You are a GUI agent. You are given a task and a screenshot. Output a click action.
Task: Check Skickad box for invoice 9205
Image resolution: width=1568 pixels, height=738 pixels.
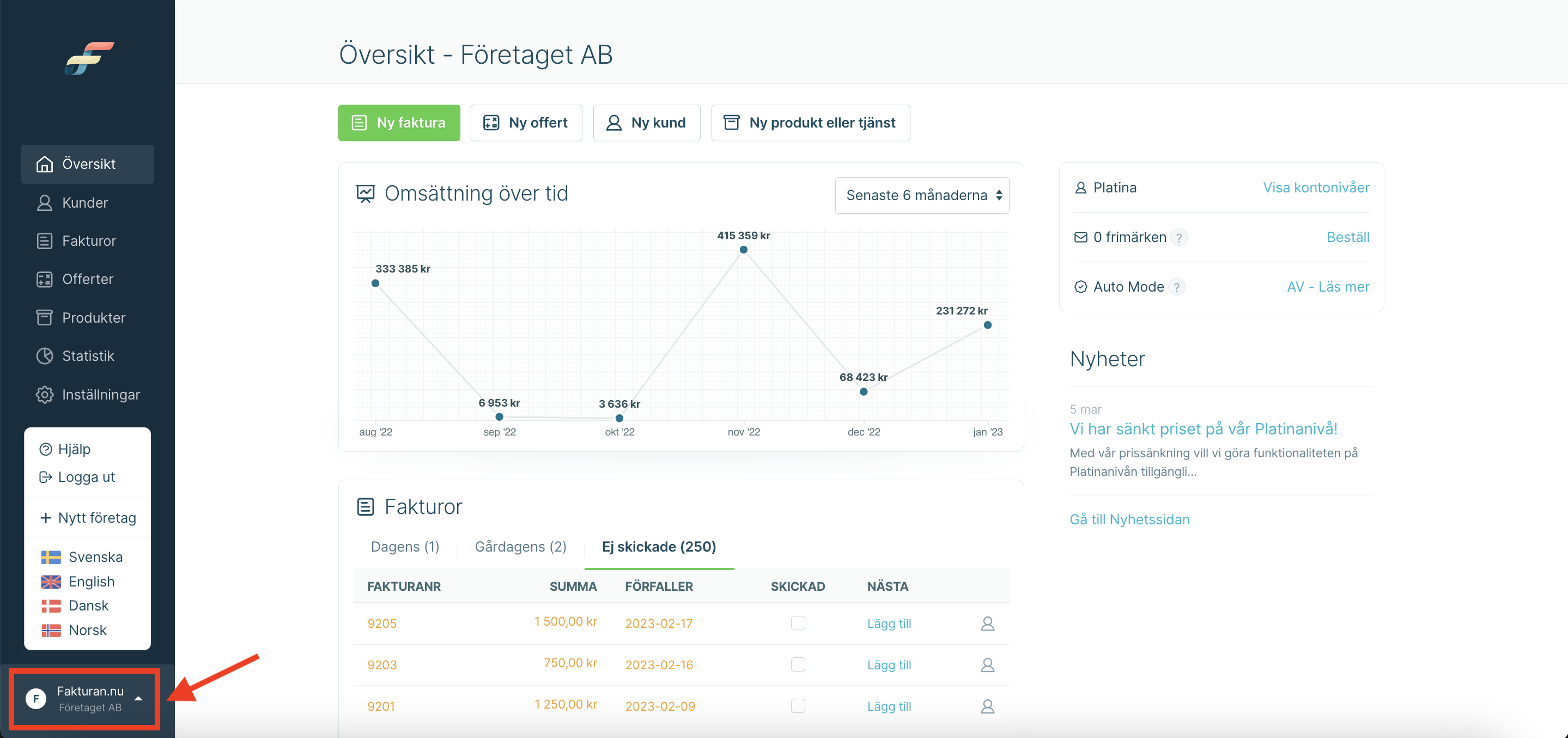(798, 622)
